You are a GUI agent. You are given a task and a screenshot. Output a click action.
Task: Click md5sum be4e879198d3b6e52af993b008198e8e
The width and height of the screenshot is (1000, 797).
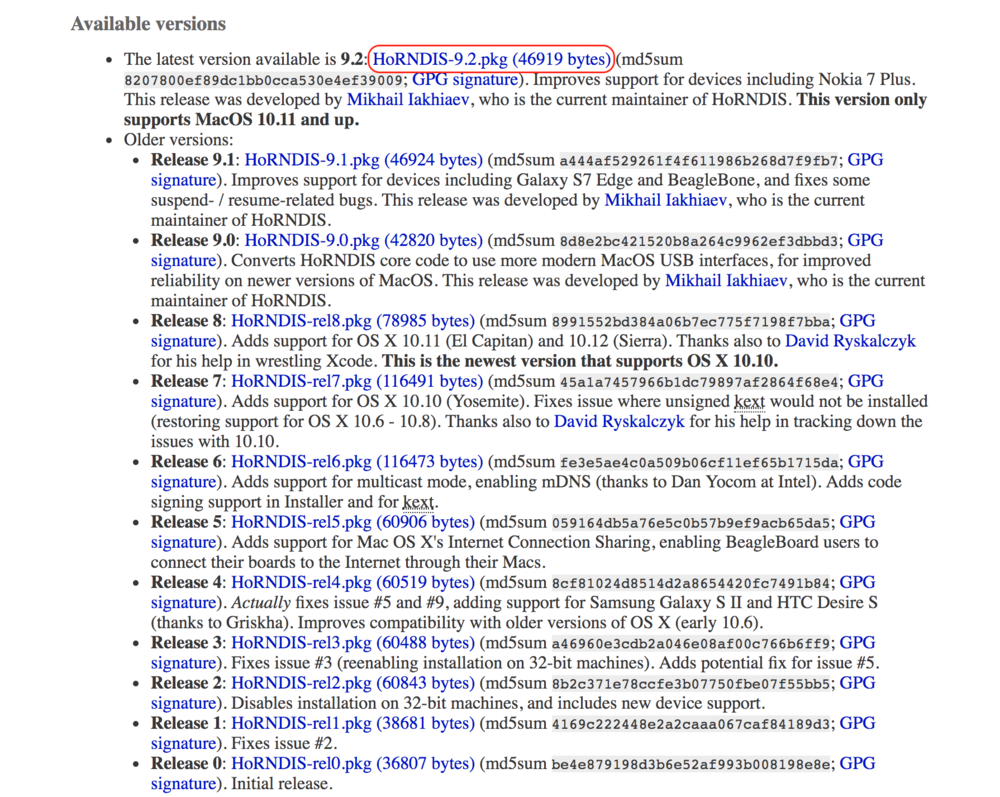pos(691,764)
